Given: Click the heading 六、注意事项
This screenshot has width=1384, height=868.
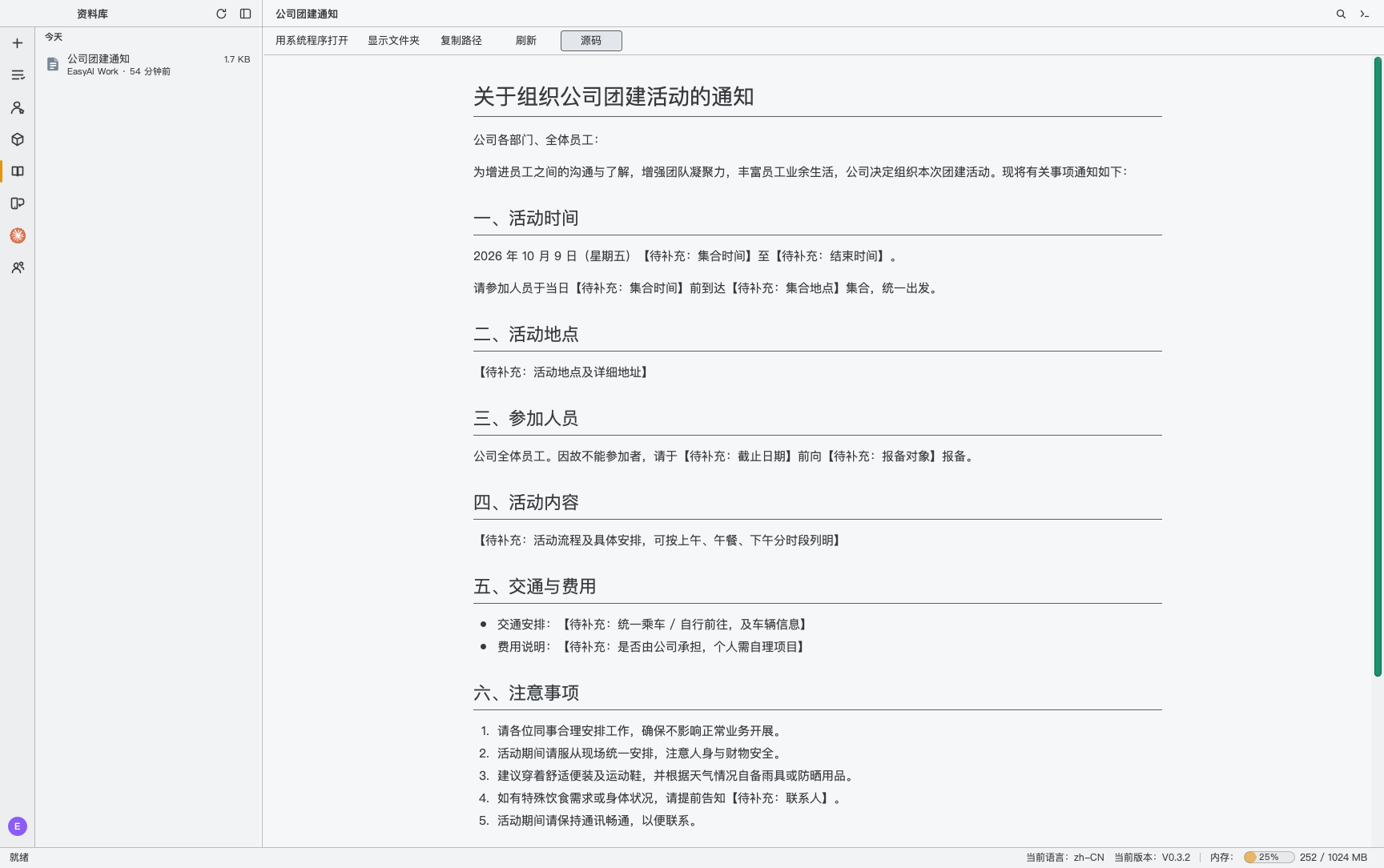Looking at the screenshot, I should (x=526, y=693).
